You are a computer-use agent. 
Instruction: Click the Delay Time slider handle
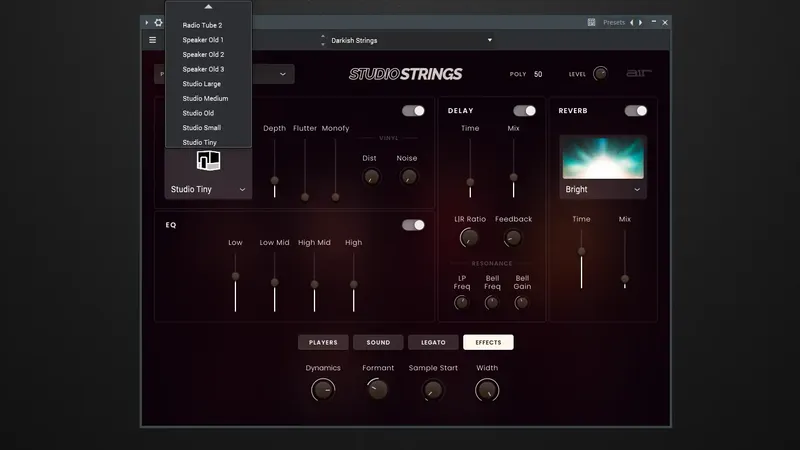point(470,182)
